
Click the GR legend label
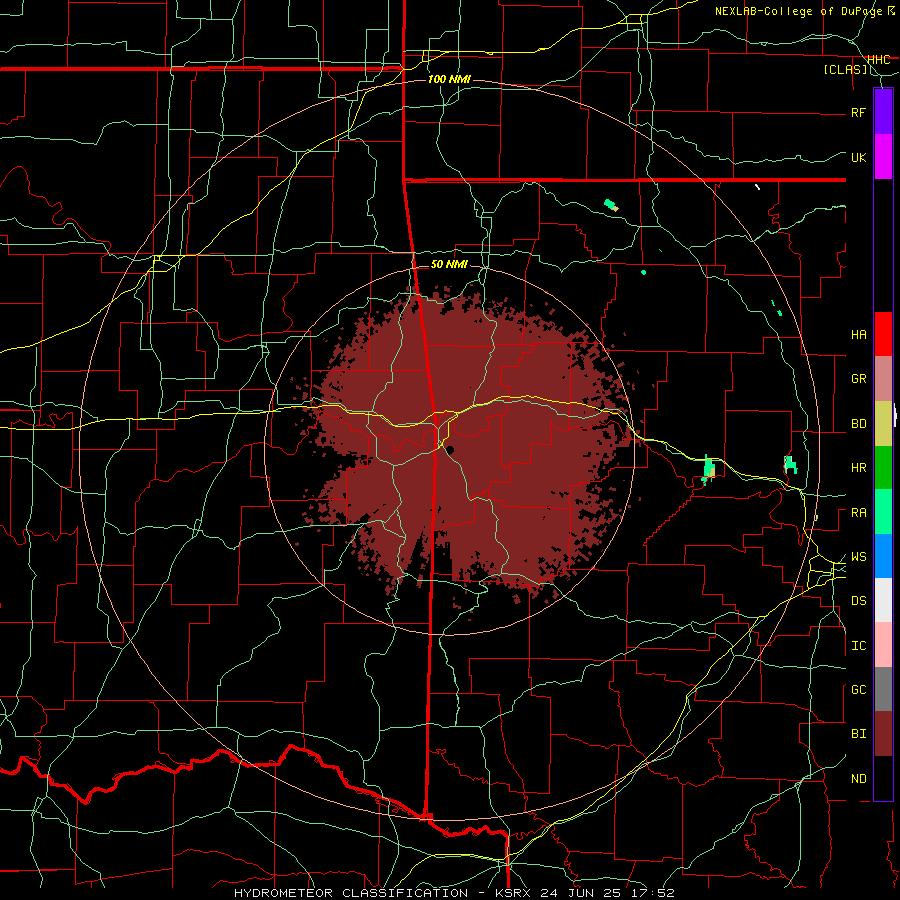click(x=859, y=379)
